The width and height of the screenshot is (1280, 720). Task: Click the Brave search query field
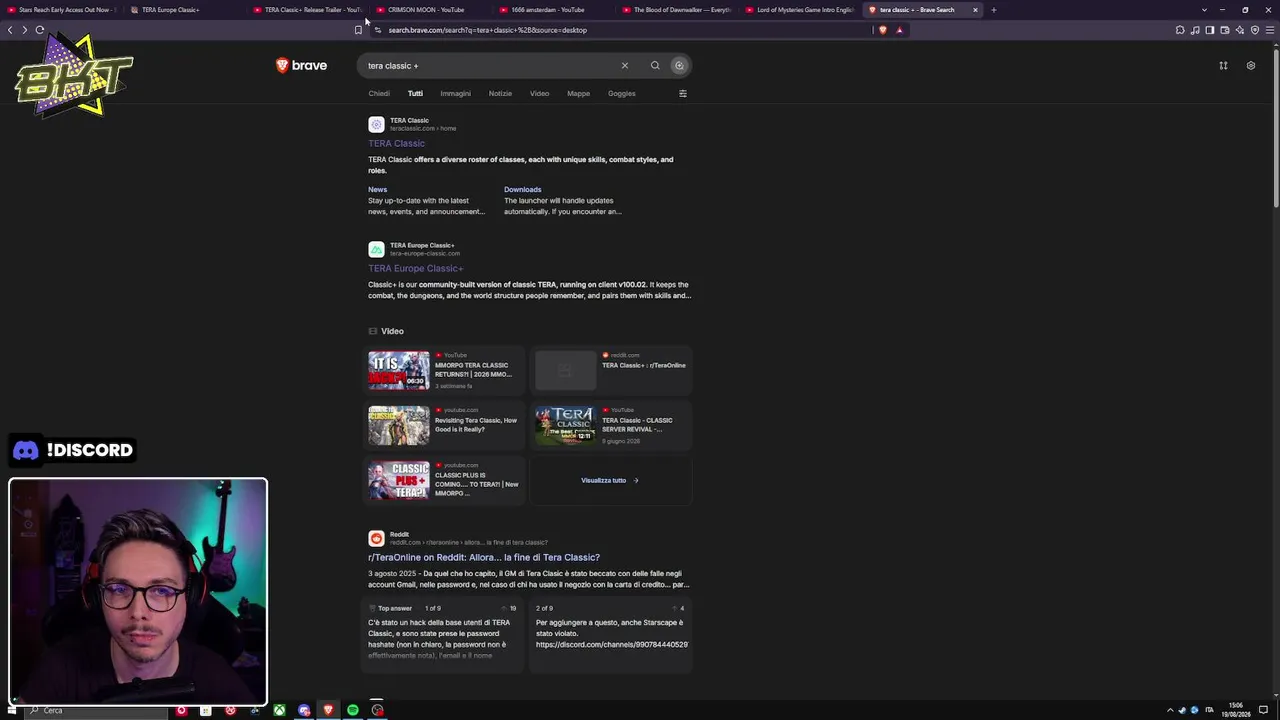490,66
